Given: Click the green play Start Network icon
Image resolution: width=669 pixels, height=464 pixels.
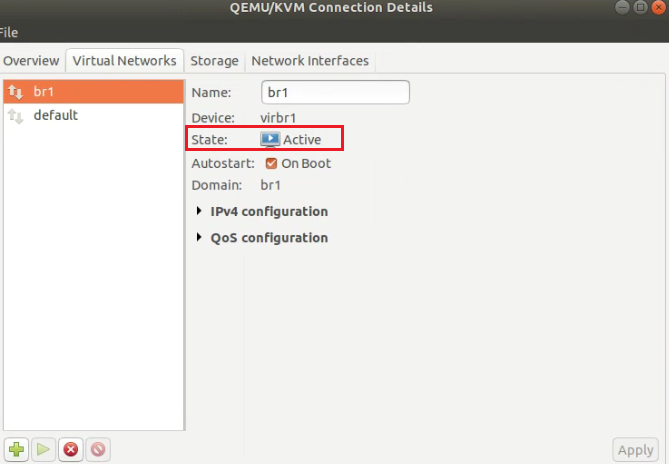Looking at the screenshot, I should (x=43, y=449).
